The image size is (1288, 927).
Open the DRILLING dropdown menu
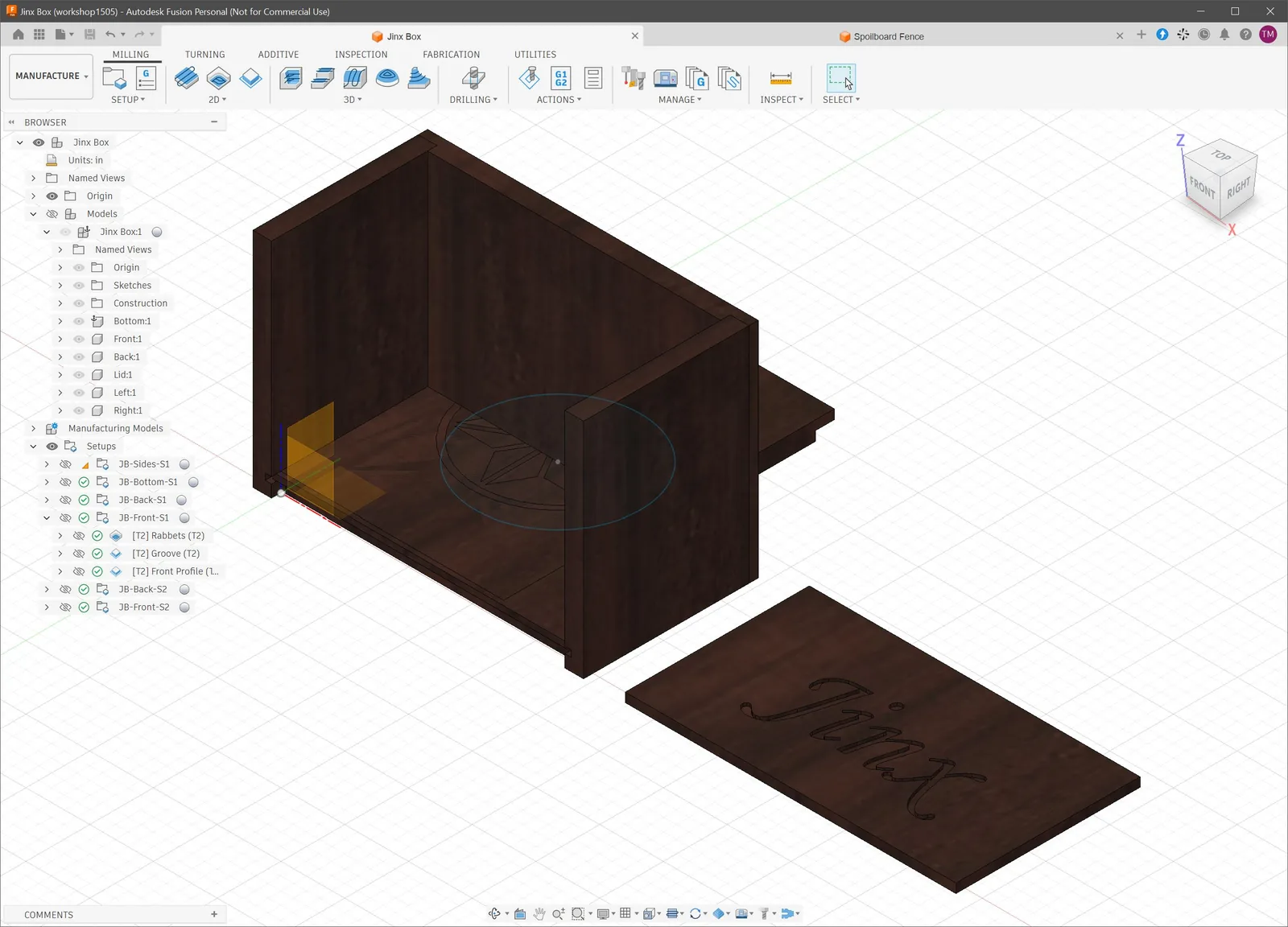(x=473, y=100)
